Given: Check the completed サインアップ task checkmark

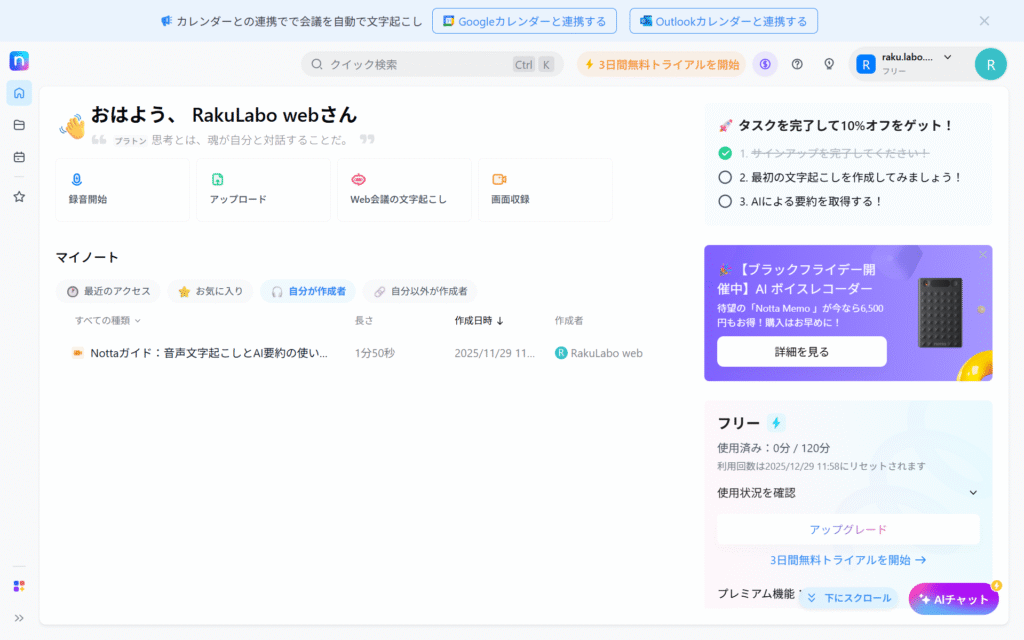Looking at the screenshot, I should [x=725, y=153].
